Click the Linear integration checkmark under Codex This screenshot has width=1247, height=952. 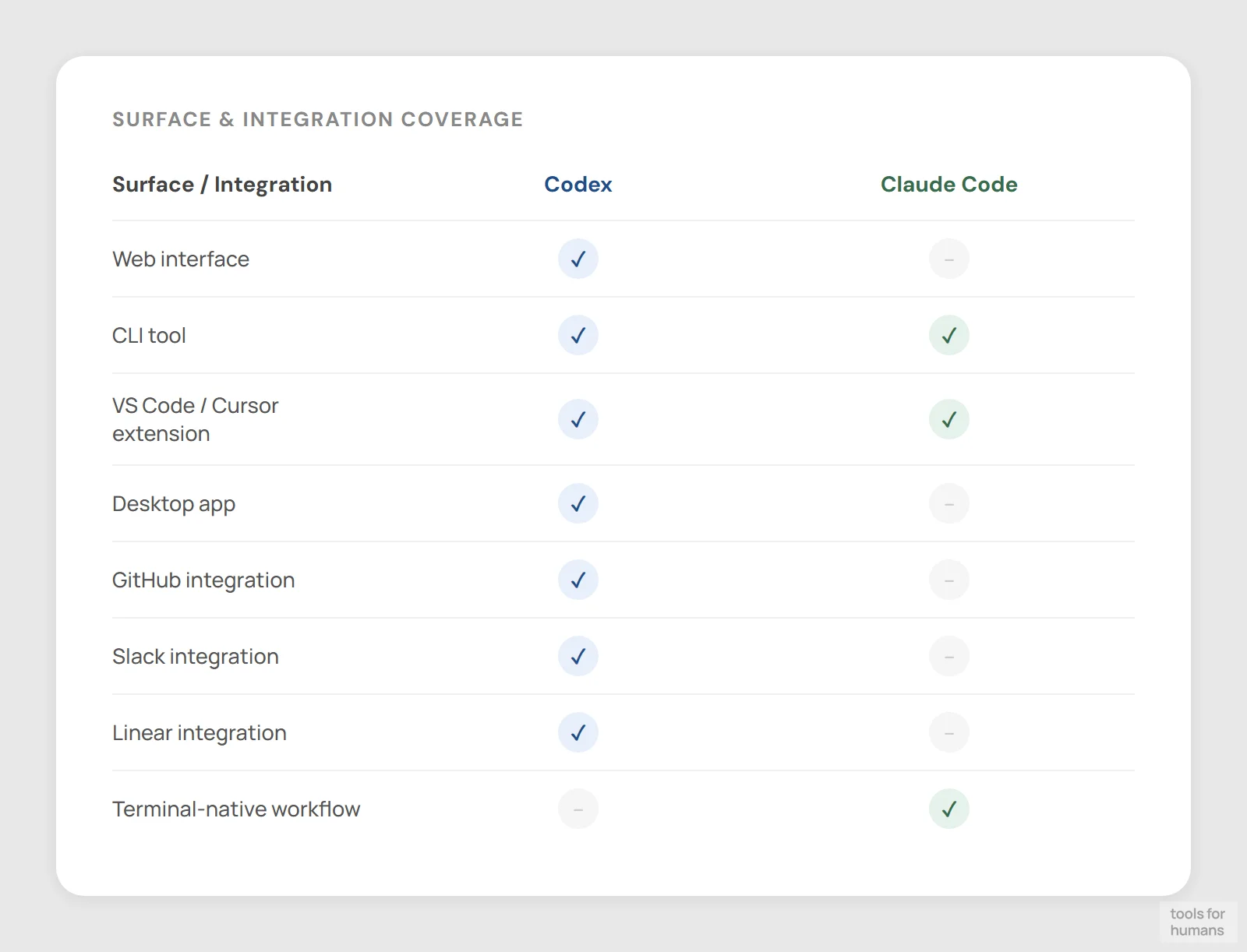578,732
